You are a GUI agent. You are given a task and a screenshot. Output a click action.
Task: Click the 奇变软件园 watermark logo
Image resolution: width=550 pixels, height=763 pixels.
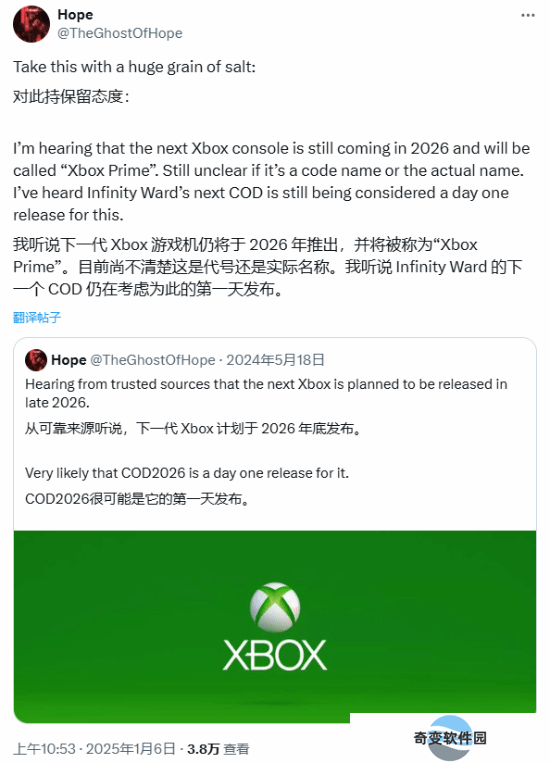click(450, 738)
